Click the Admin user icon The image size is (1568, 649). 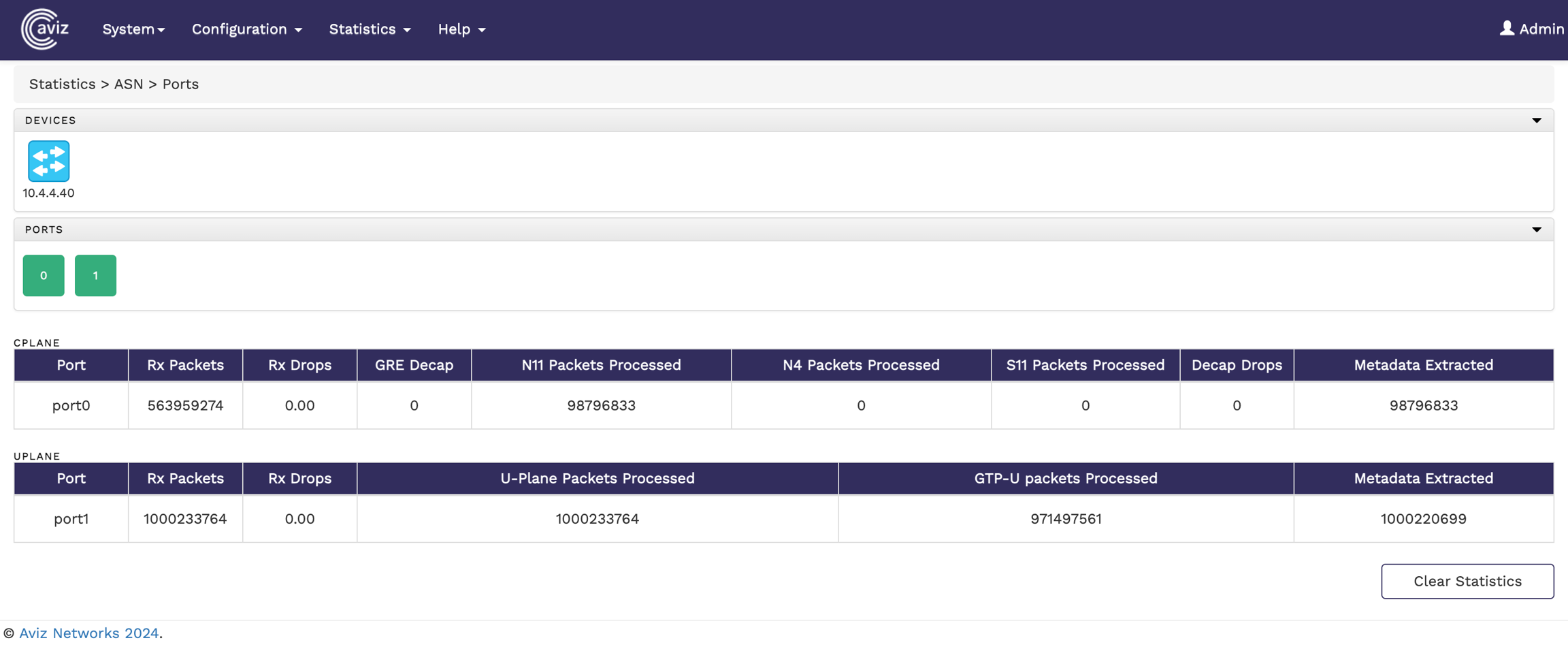tap(1507, 29)
